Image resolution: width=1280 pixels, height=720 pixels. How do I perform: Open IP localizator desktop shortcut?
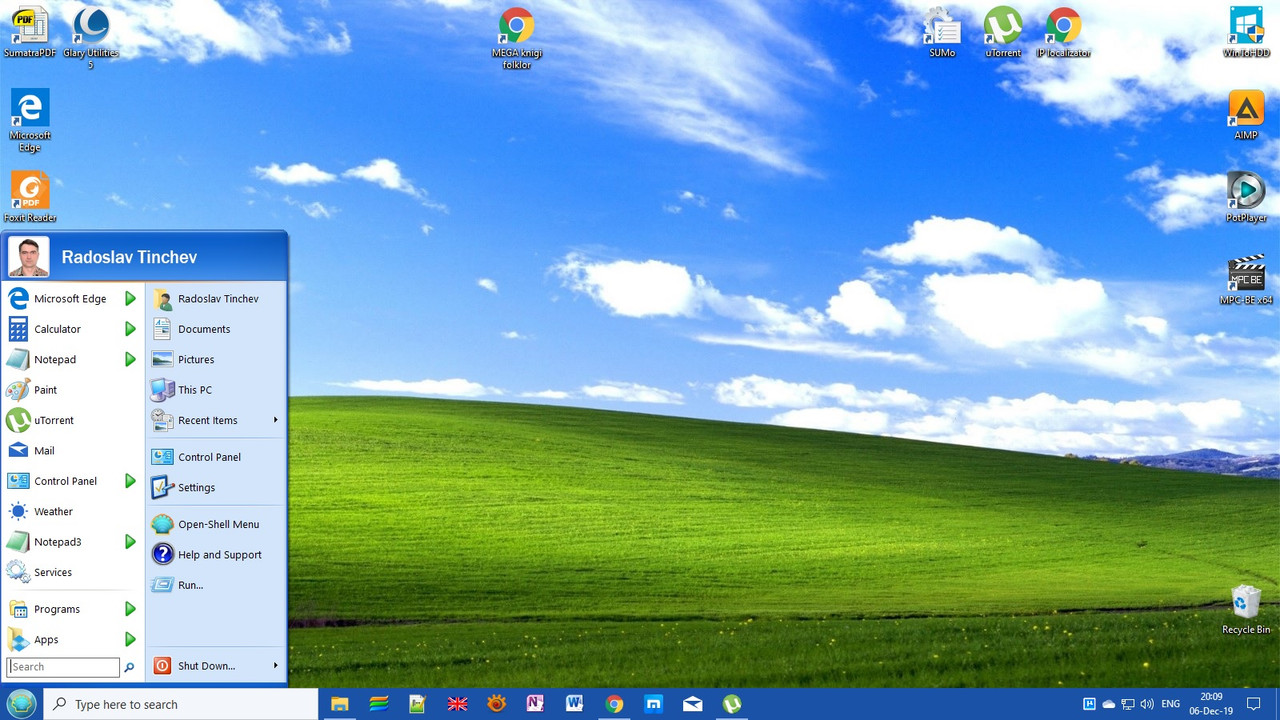tap(1063, 32)
